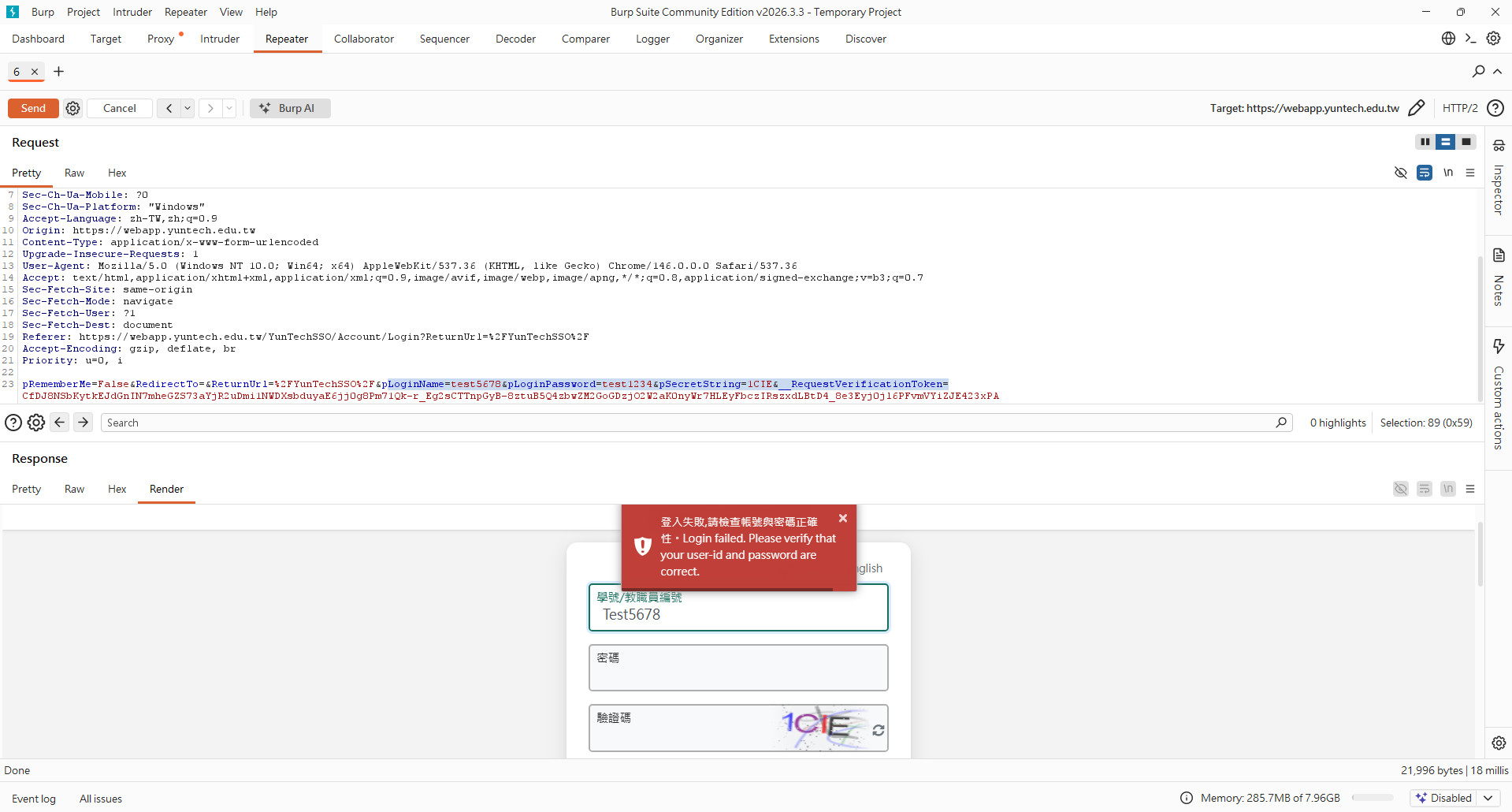The height and width of the screenshot is (812, 1512).
Task: Open request search help icon
Action: coord(13,423)
